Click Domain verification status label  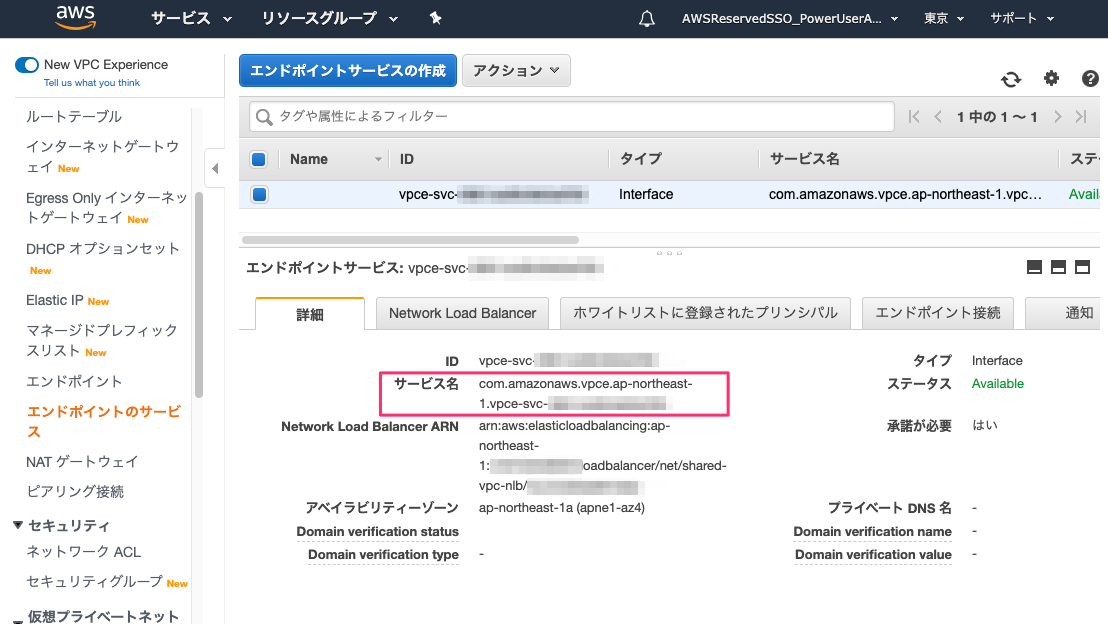[377, 531]
